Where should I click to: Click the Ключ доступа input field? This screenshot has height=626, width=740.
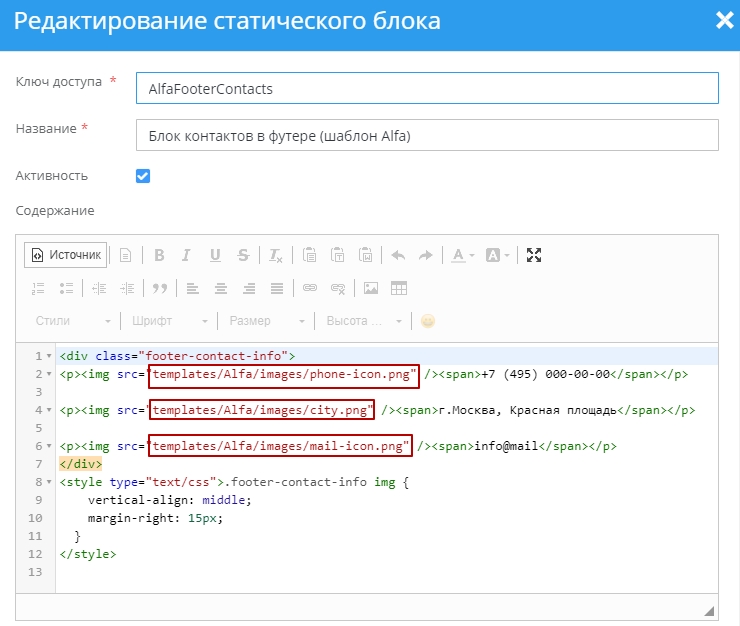tap(427, 88)
